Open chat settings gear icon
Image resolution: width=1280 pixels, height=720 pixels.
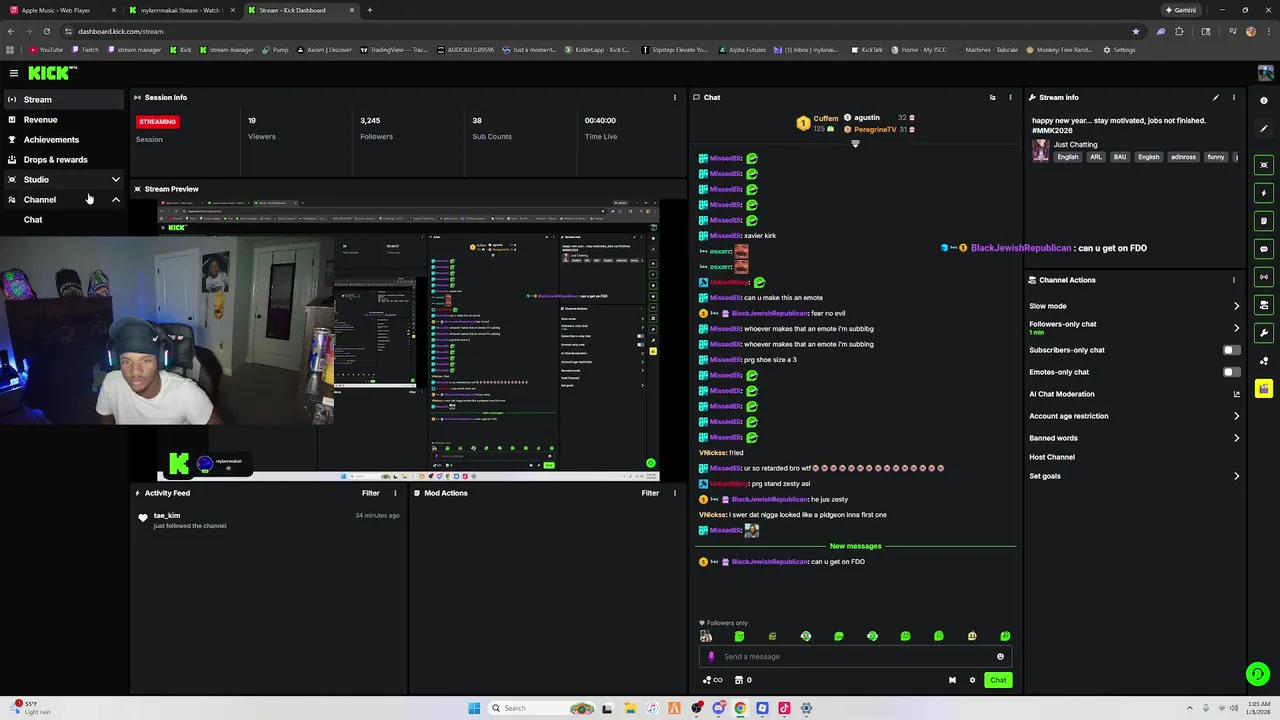click(x=972, y=680)
